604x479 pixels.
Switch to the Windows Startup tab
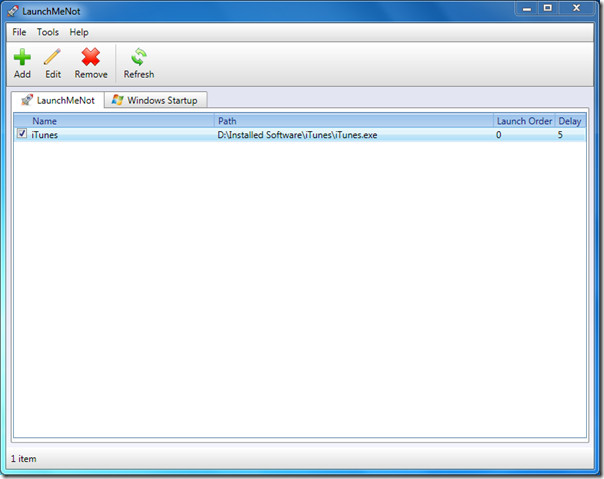click(x=156, y=100)
